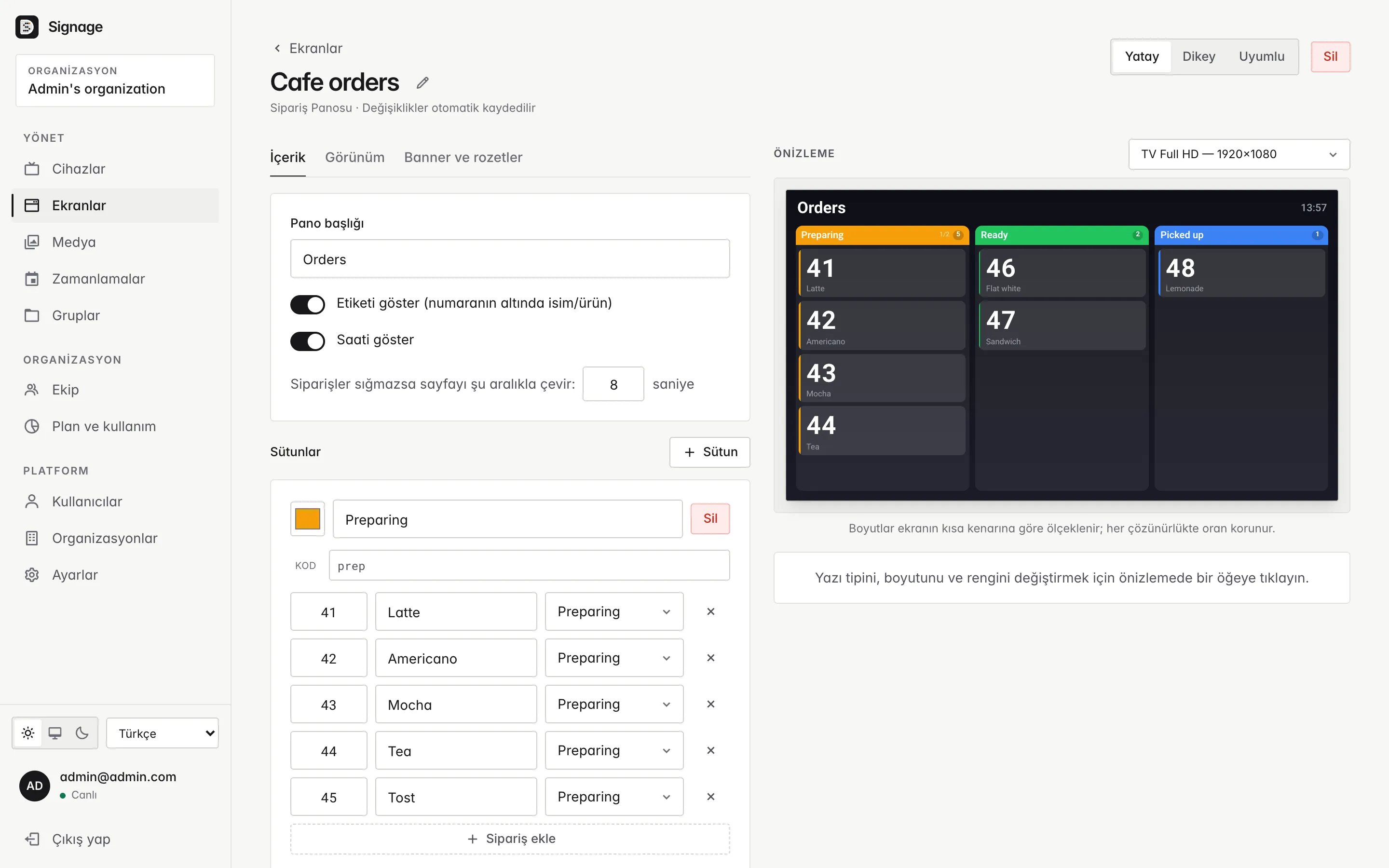This screenshot has height=868, width=1389.
Task: Click the Cihazlar device icon in sidebar
Action: point(32,169)
